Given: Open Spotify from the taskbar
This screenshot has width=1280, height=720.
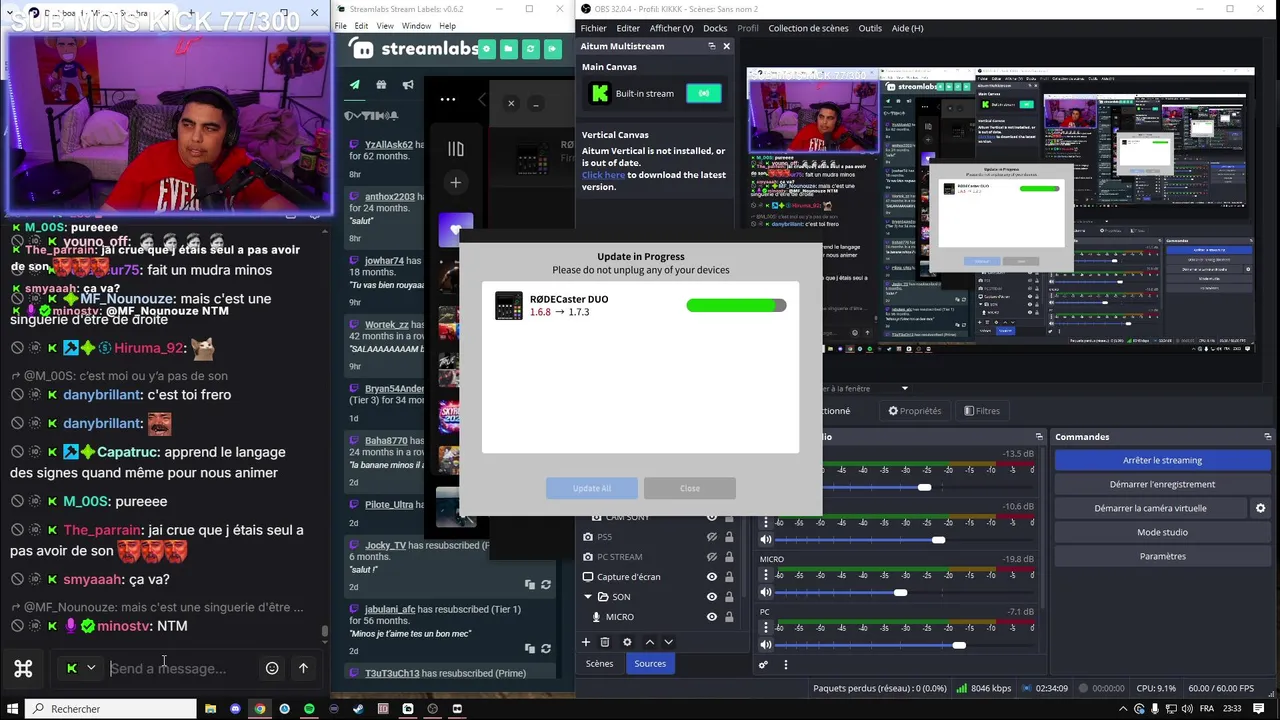Looking at the screenshot, I should (309, 709).
